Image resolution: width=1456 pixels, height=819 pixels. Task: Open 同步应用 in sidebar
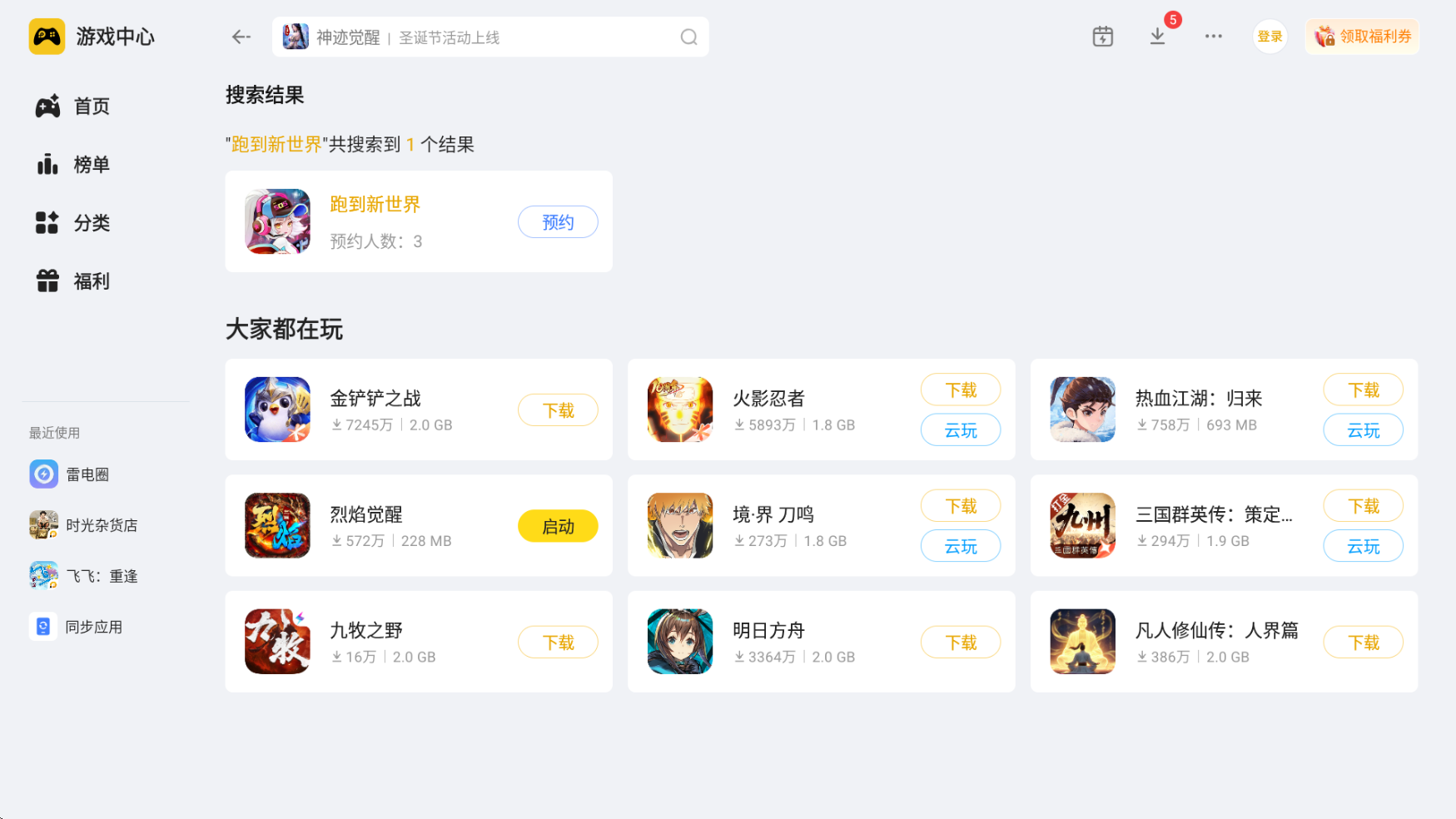pyautogui.click(x=76, y=627)
